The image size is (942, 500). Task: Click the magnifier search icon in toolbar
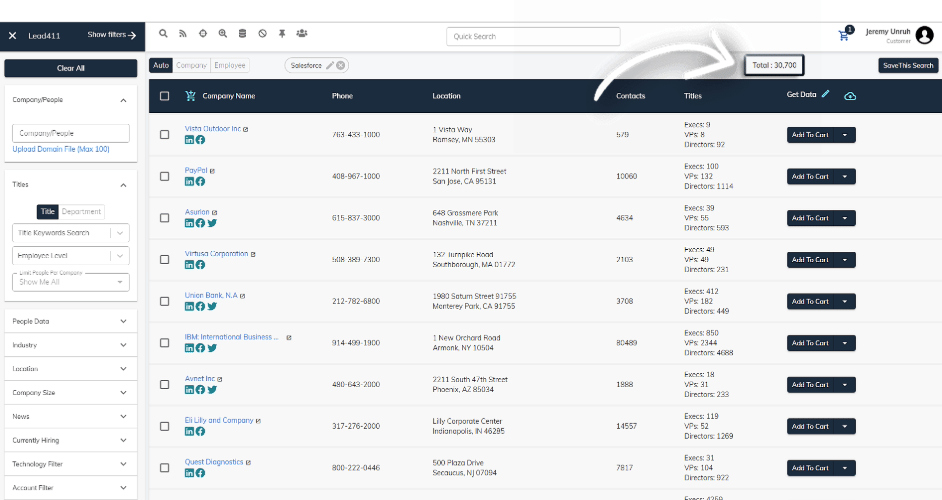(x=163, y=34)
